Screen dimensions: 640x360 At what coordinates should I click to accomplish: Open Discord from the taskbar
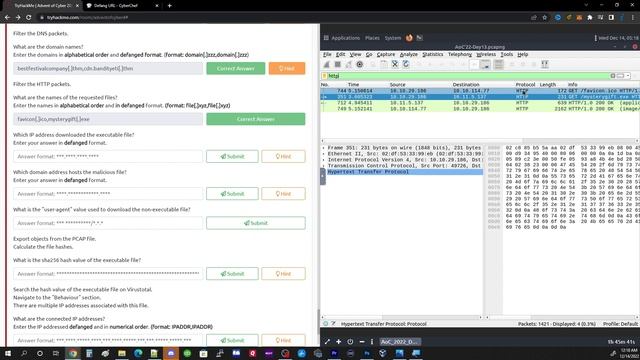coord(171,353)
